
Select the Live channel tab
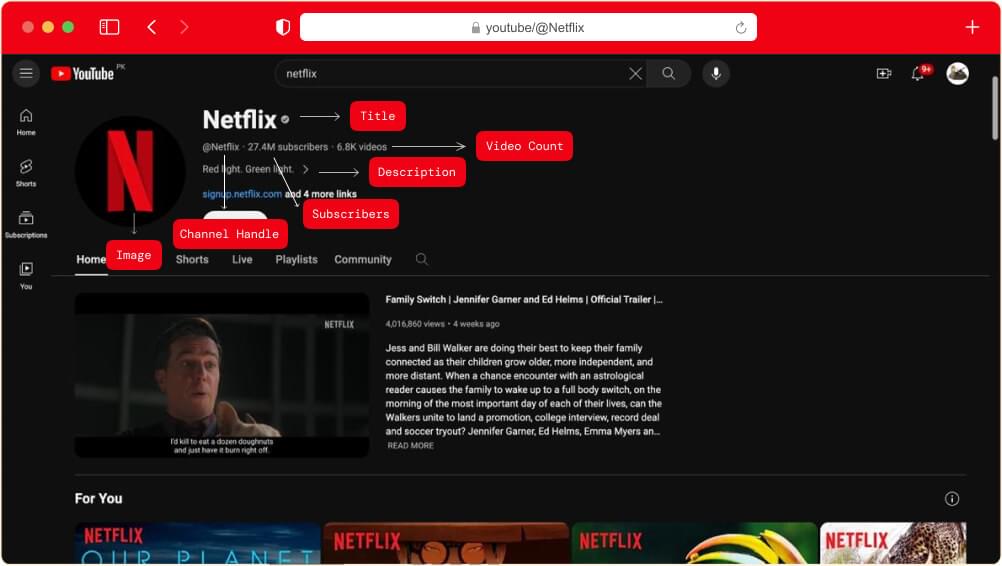(242, 259)
